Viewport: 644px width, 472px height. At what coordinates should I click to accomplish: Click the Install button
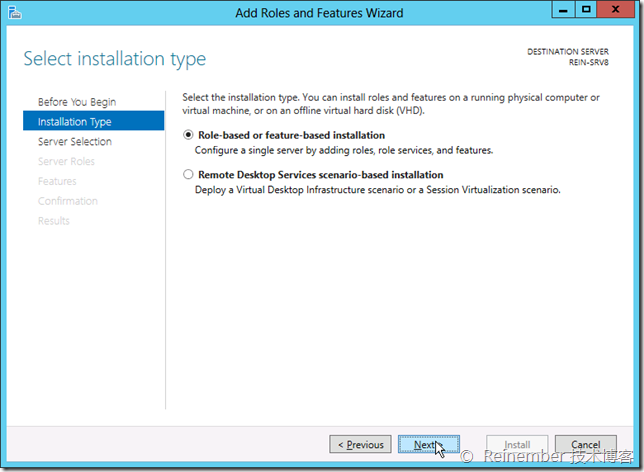516,445
